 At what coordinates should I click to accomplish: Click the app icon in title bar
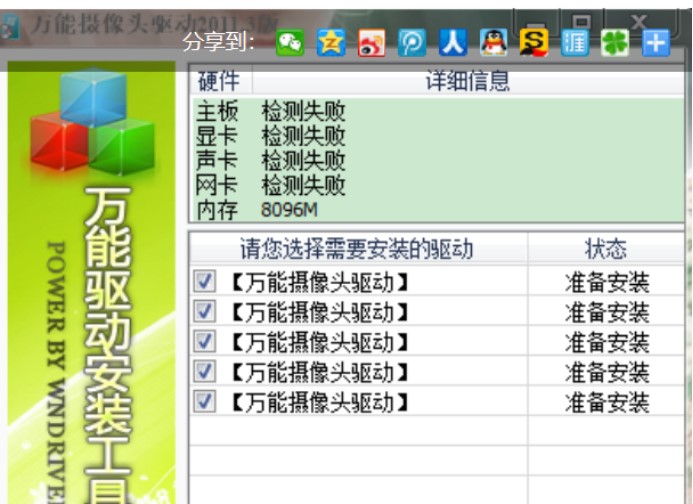click(x=10, y=27)
